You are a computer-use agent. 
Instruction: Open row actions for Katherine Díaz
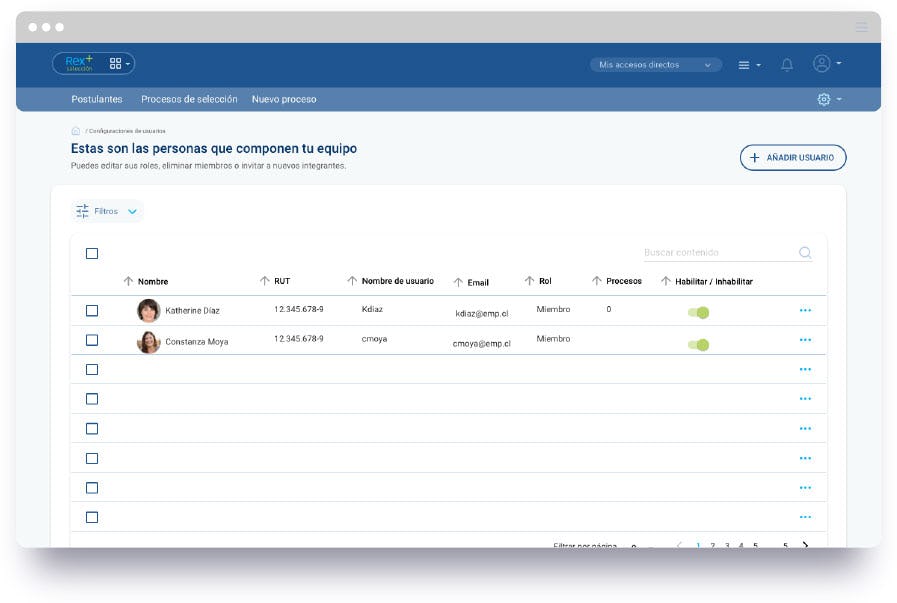point(806,310)
